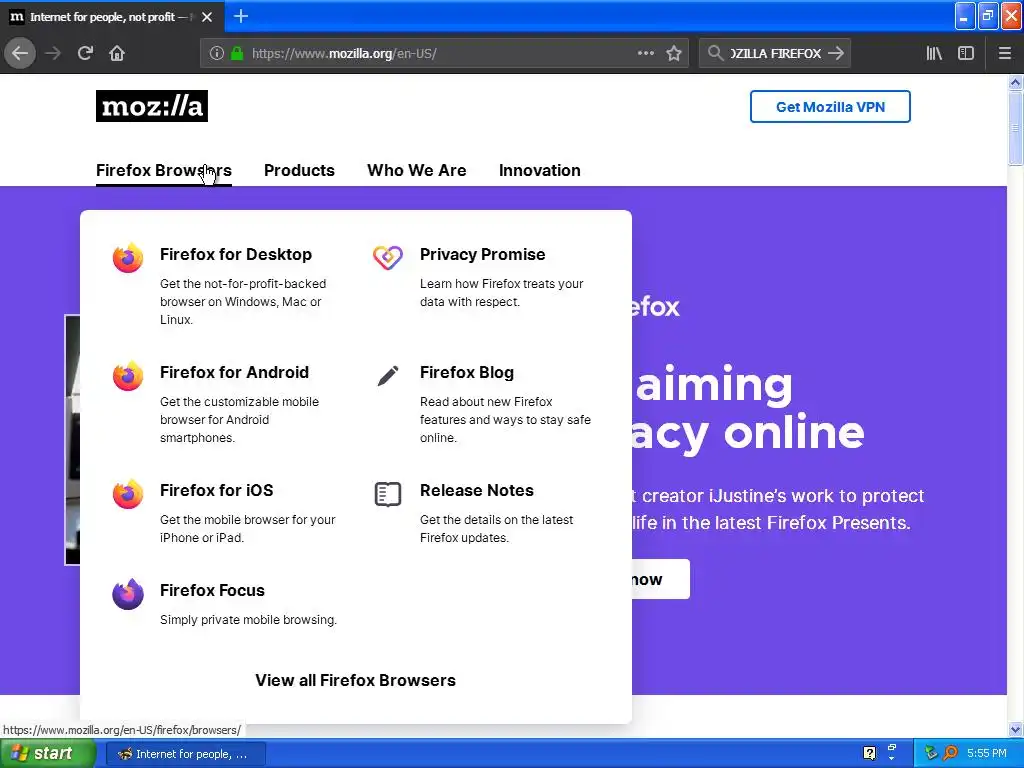Screen dimensions: 1024x768
Task: Open the Innovation navigation menu
Action: pos(539,170)
